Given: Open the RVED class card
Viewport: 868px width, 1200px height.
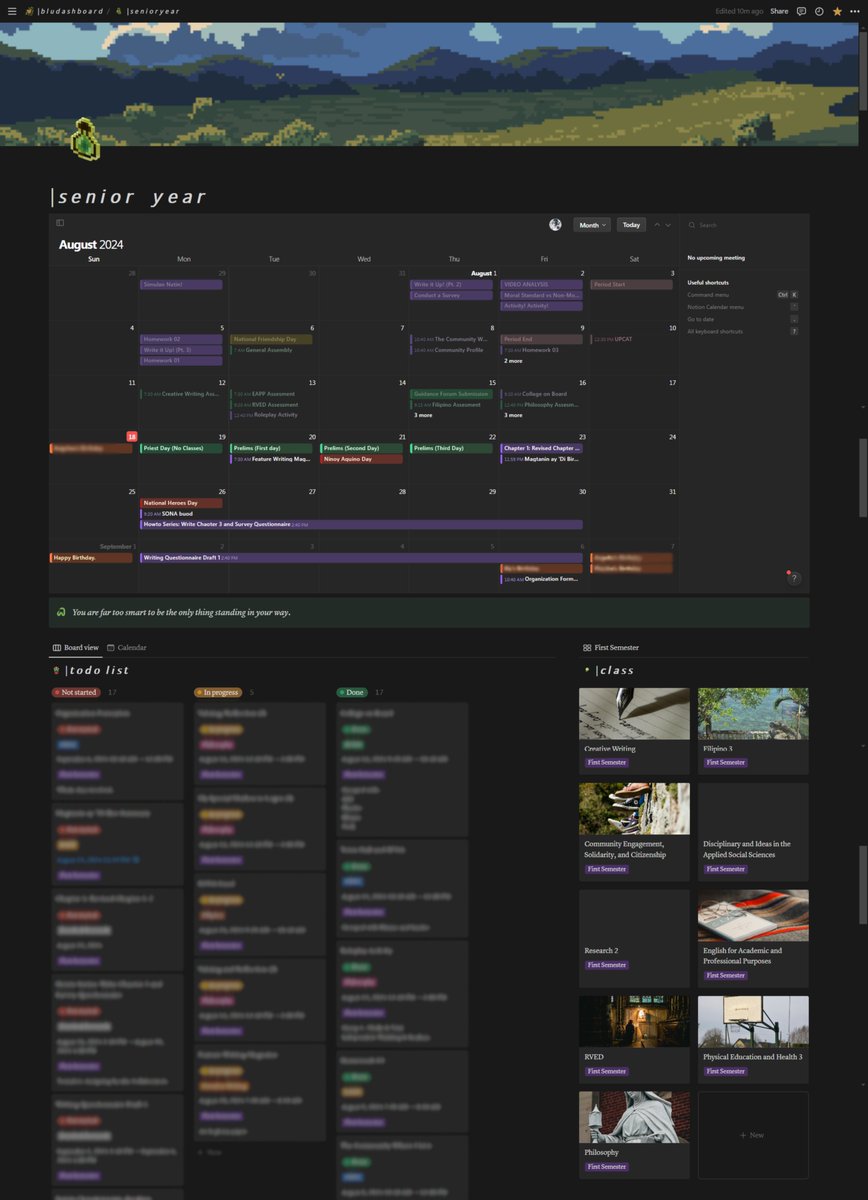Looking at the screenshot, I should 634,1039.
